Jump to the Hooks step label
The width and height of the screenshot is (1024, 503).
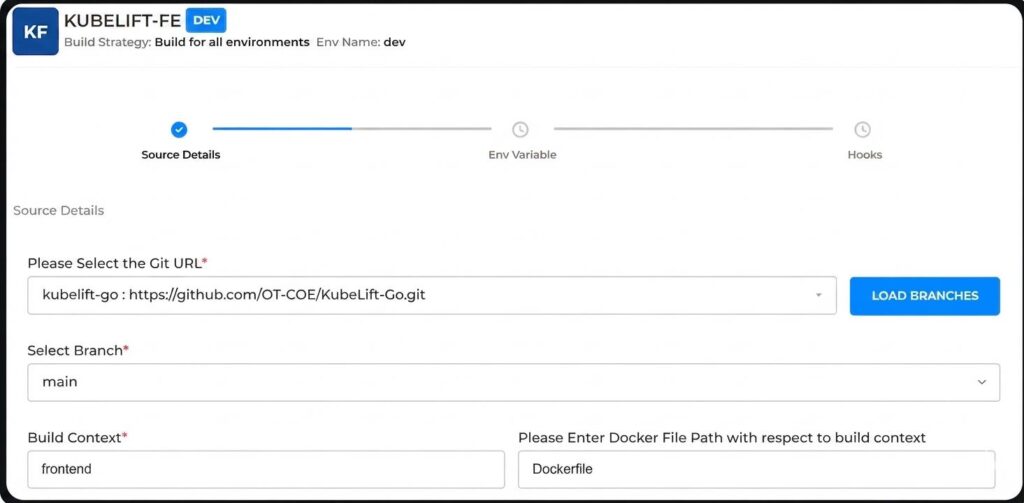(865, 155)
